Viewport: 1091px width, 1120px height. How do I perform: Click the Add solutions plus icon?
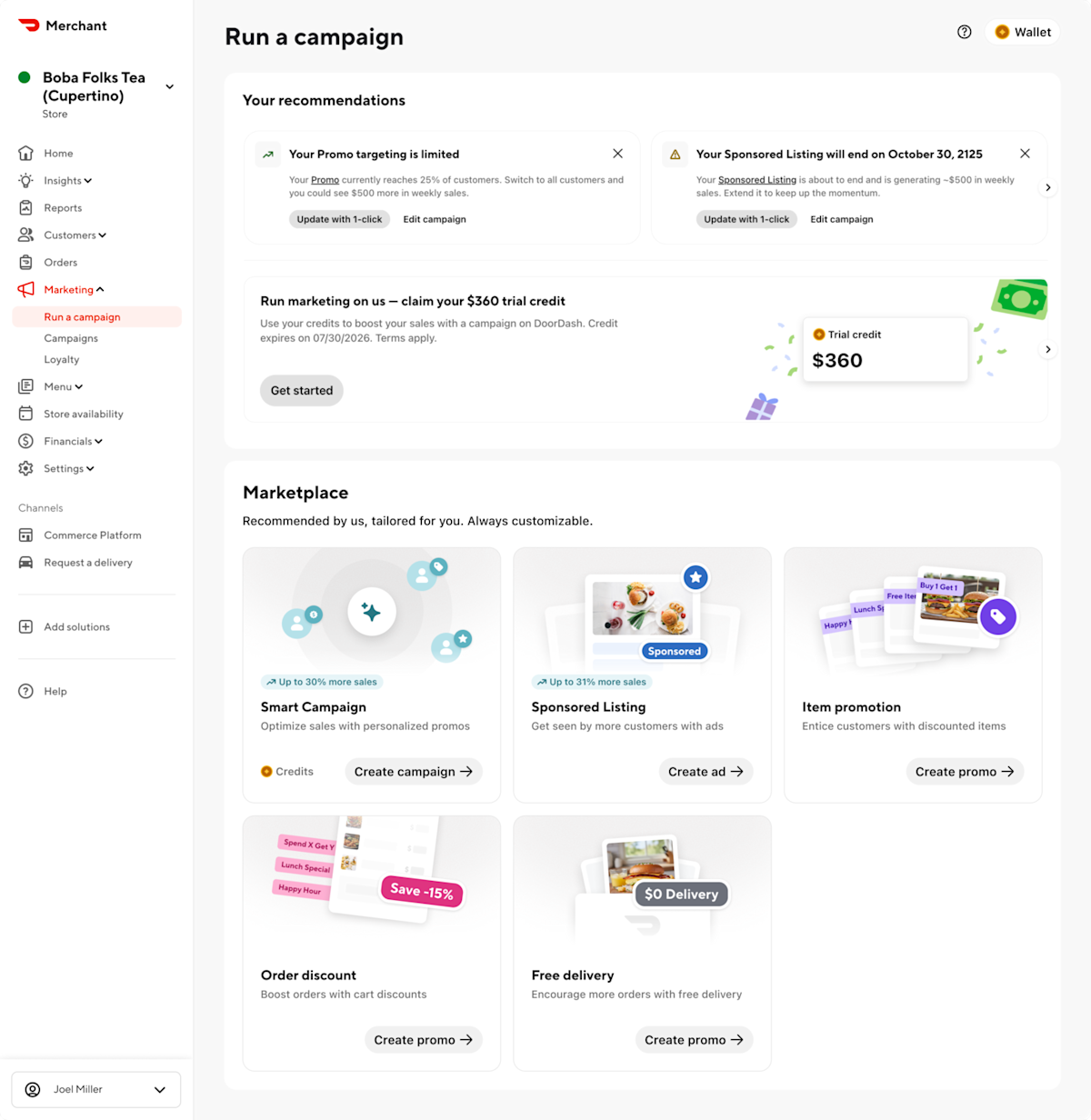tap(26, 626)
